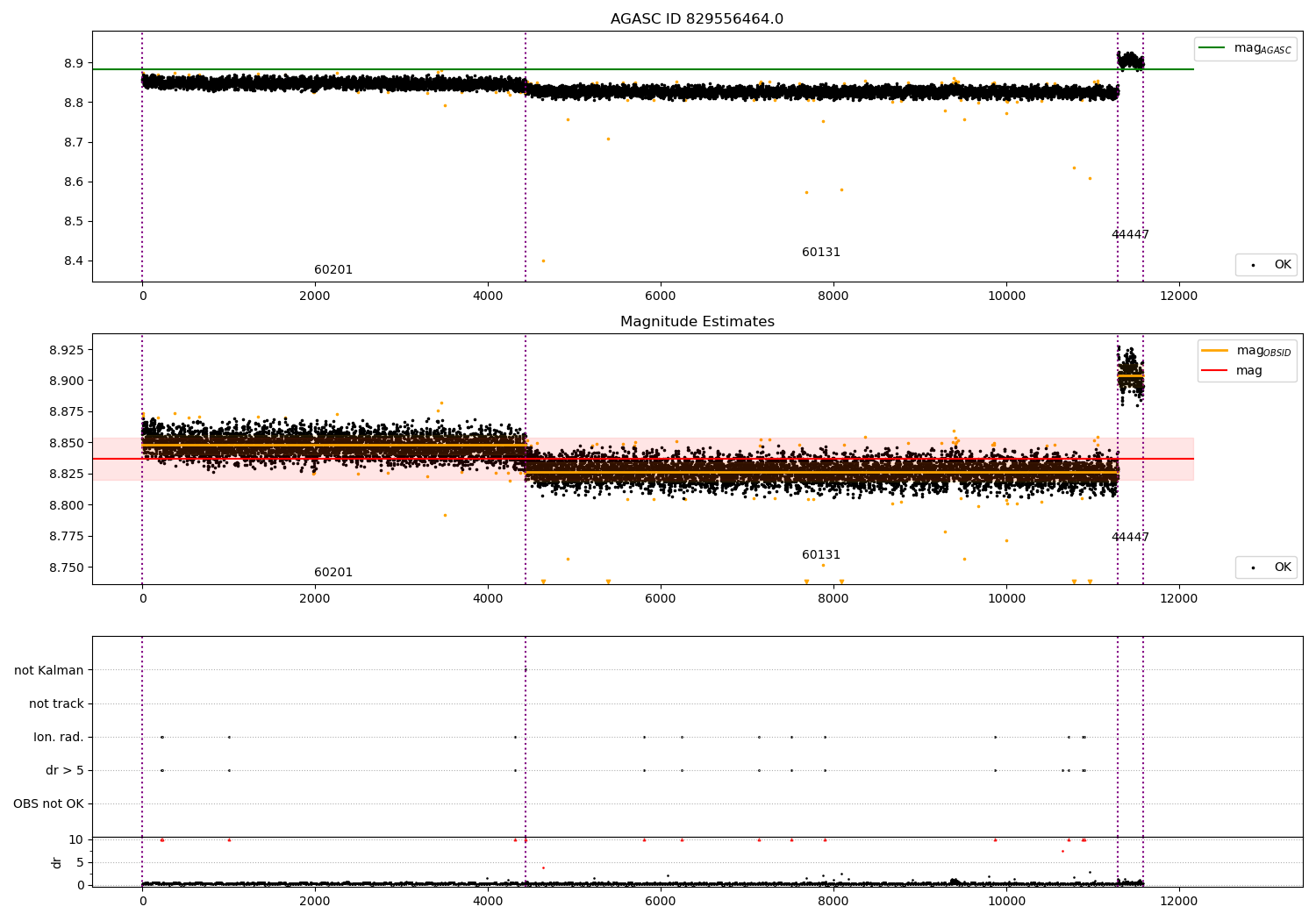
Task: Select the orange mag OBSID legend entry
Action: click(1246, 351)
